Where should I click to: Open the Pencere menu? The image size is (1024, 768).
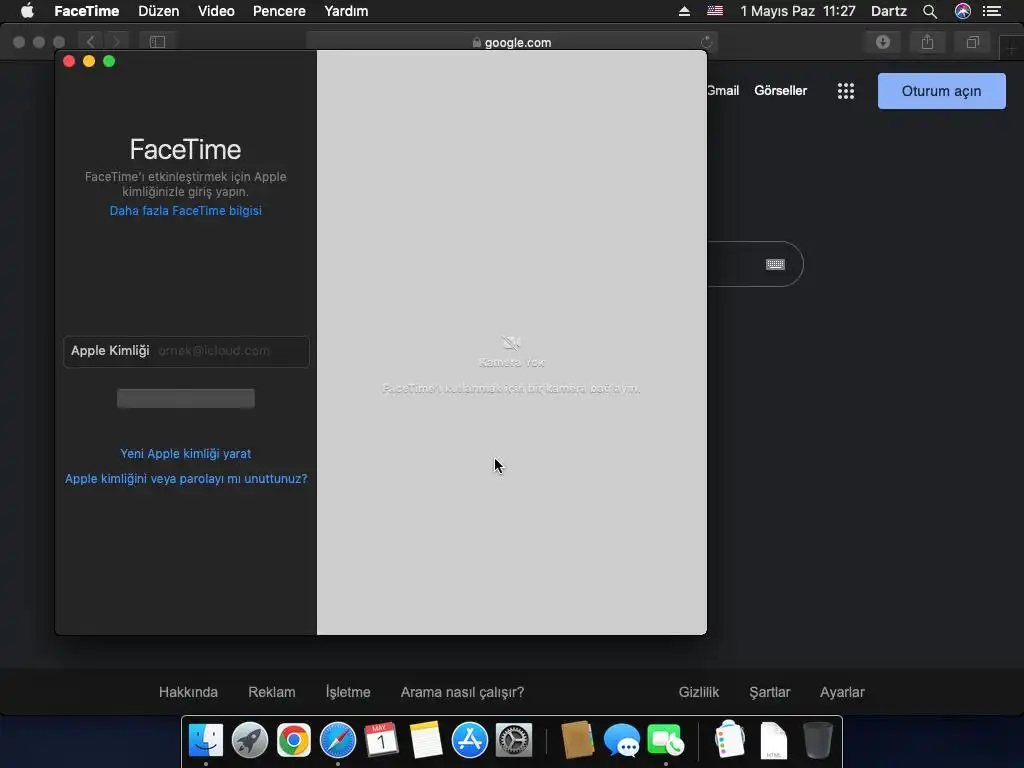(x=279, y=11)
